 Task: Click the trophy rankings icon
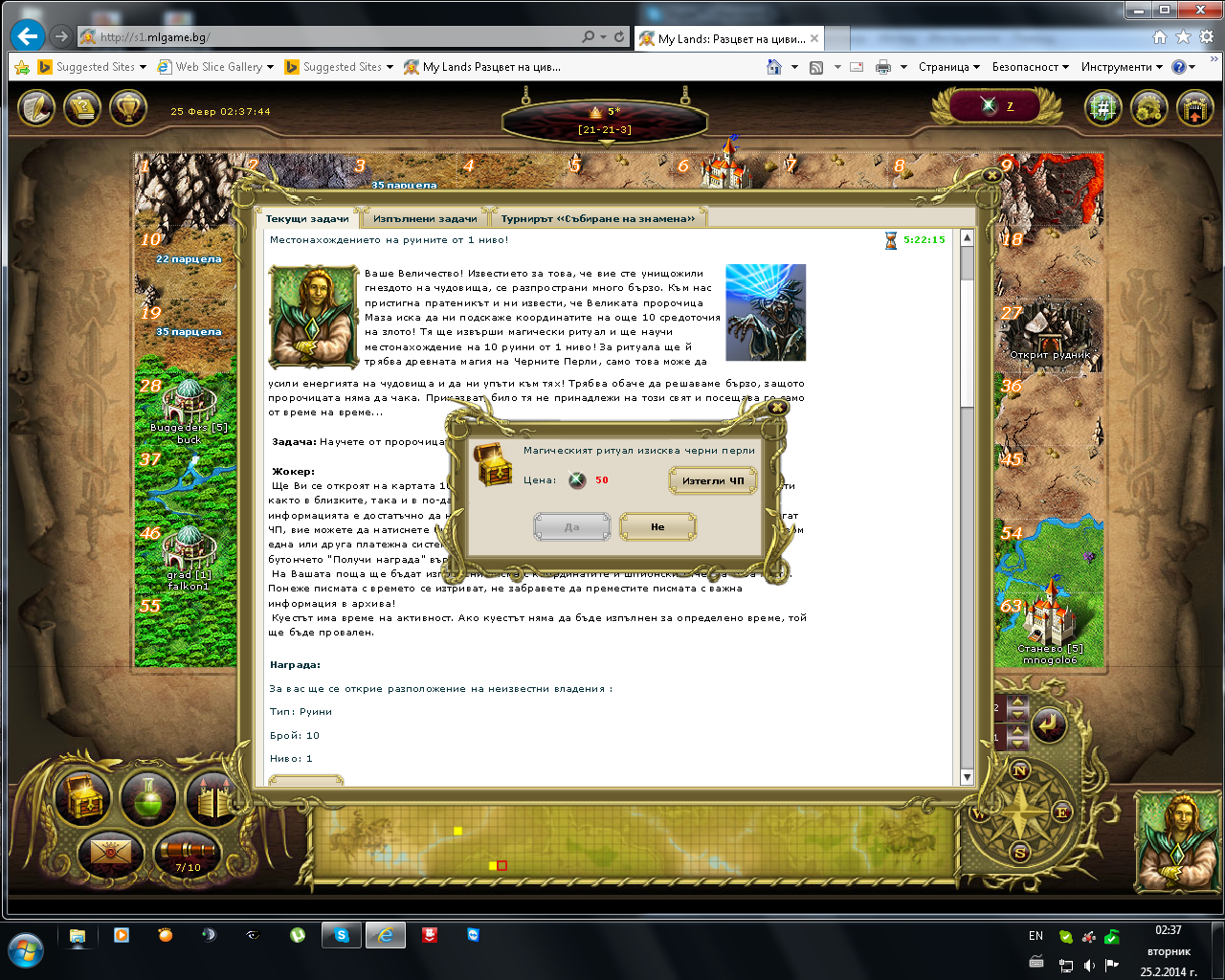pyautogui.click(x=127, y=108)
